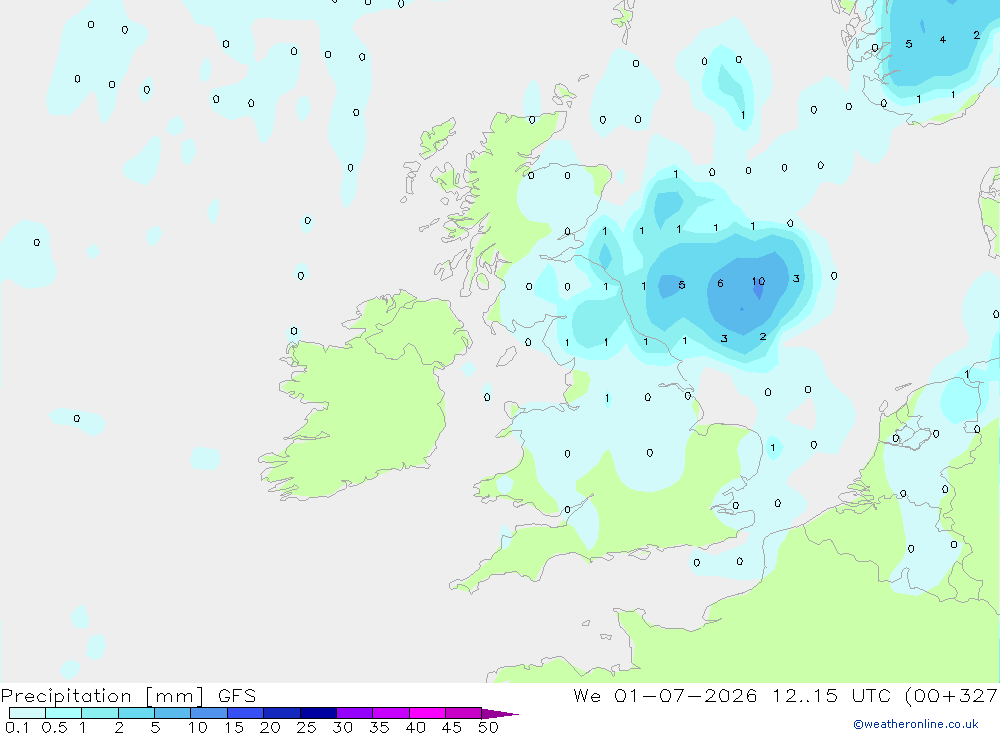
Task: Click the 45–50 mm legend color box
Action: pyautogui.click(x=464, y=713)
